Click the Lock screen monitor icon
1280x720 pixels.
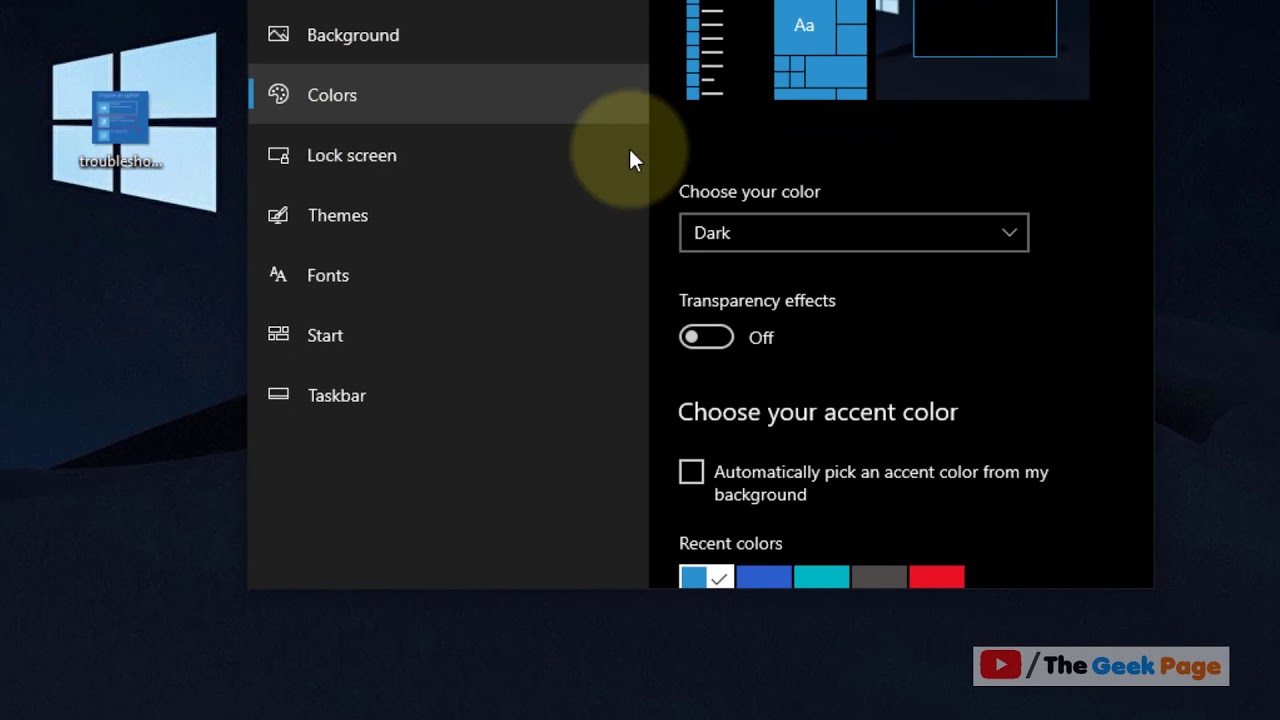(x=278, y=155)
